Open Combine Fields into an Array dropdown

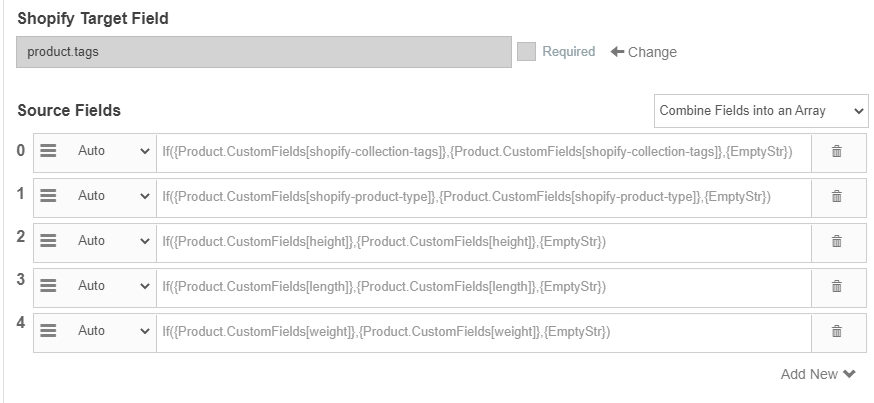point(761,111)
